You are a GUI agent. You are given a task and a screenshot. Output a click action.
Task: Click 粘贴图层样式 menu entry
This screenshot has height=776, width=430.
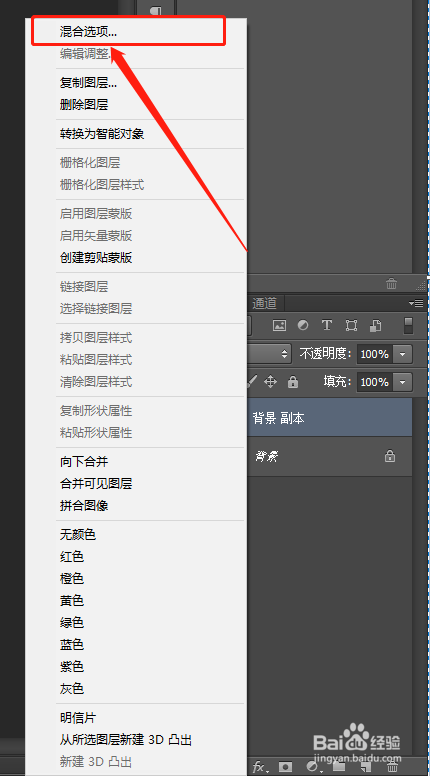click(96, 360)
